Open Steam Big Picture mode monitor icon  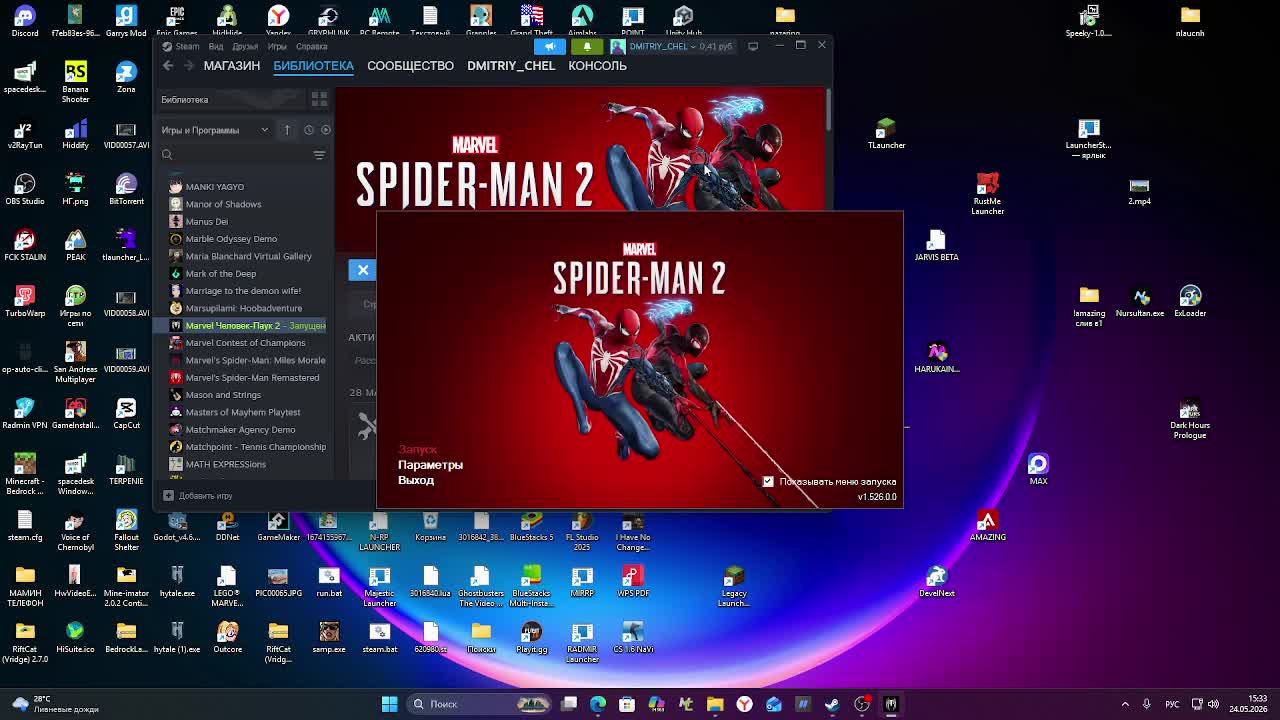click(x=753, y=46)
